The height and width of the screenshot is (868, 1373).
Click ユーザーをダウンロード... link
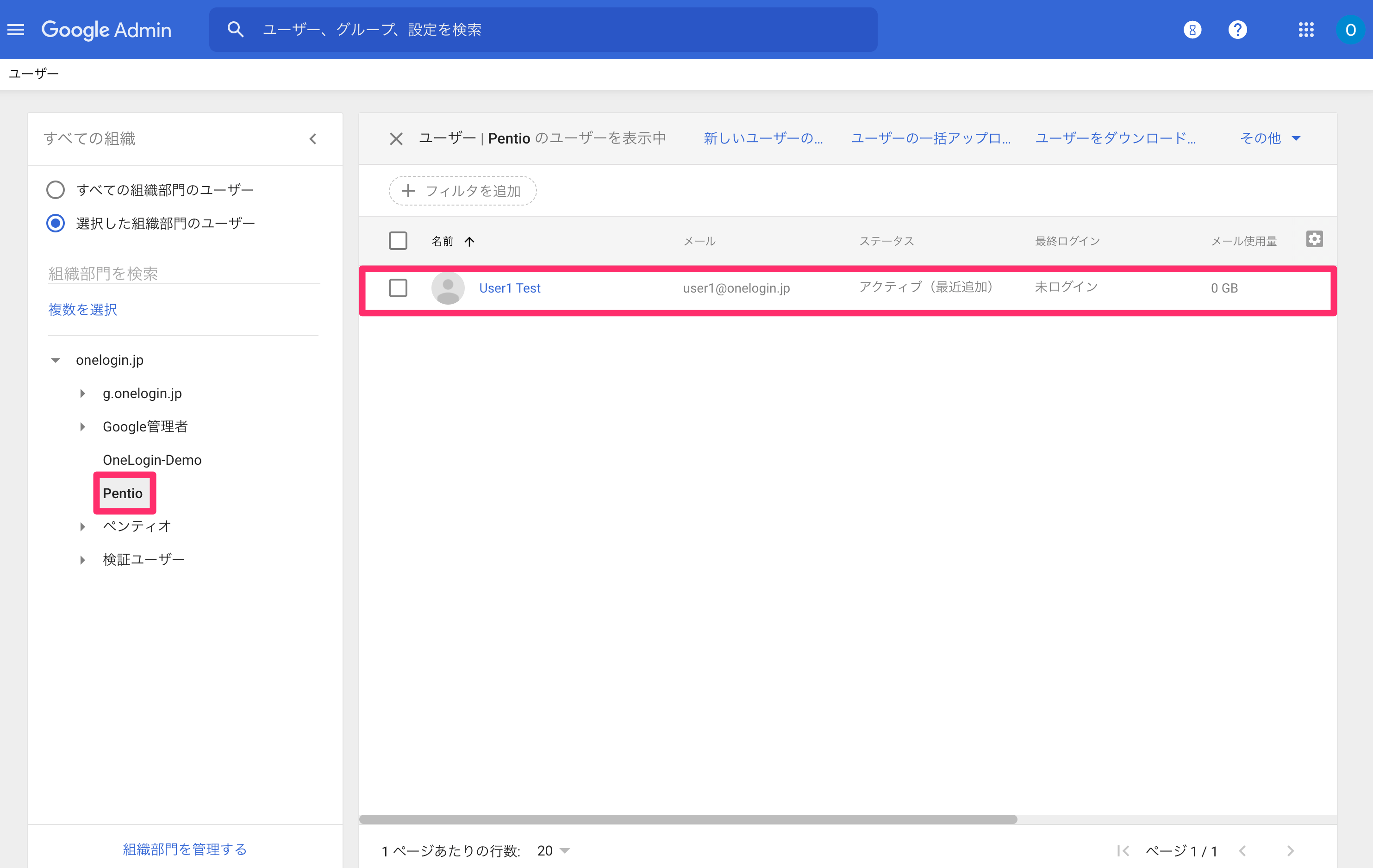click(1115, 138)
